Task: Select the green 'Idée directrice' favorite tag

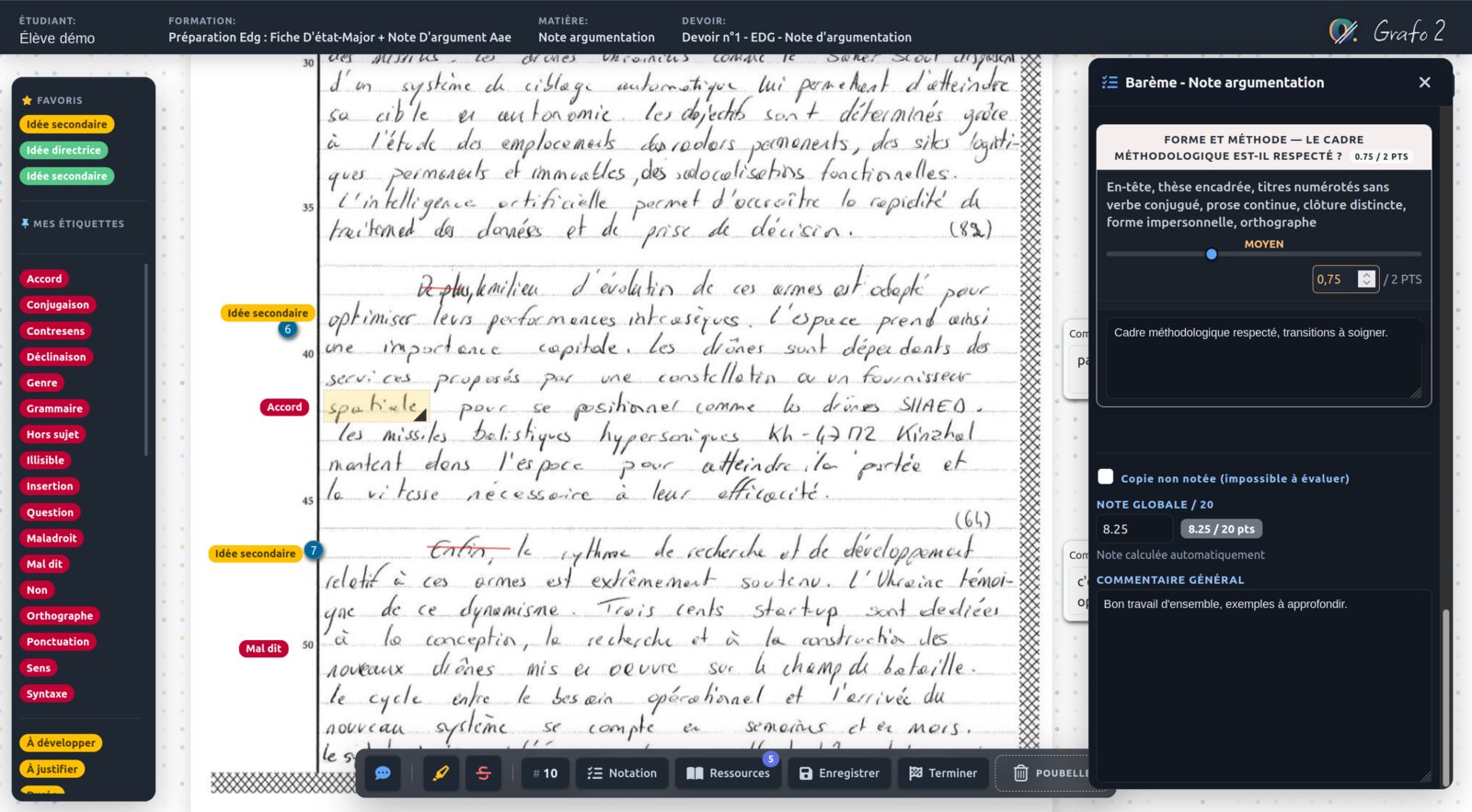Action: point(63,150)
